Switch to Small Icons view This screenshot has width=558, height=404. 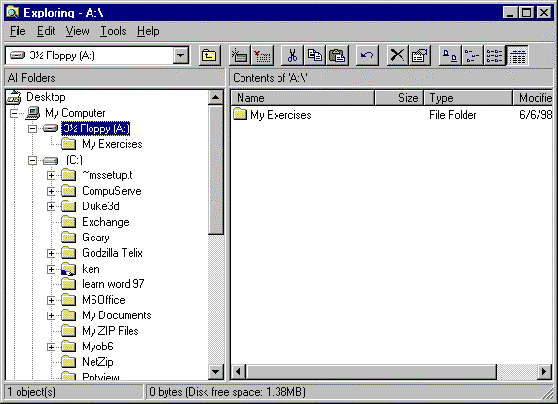click(x=472, y=56)
